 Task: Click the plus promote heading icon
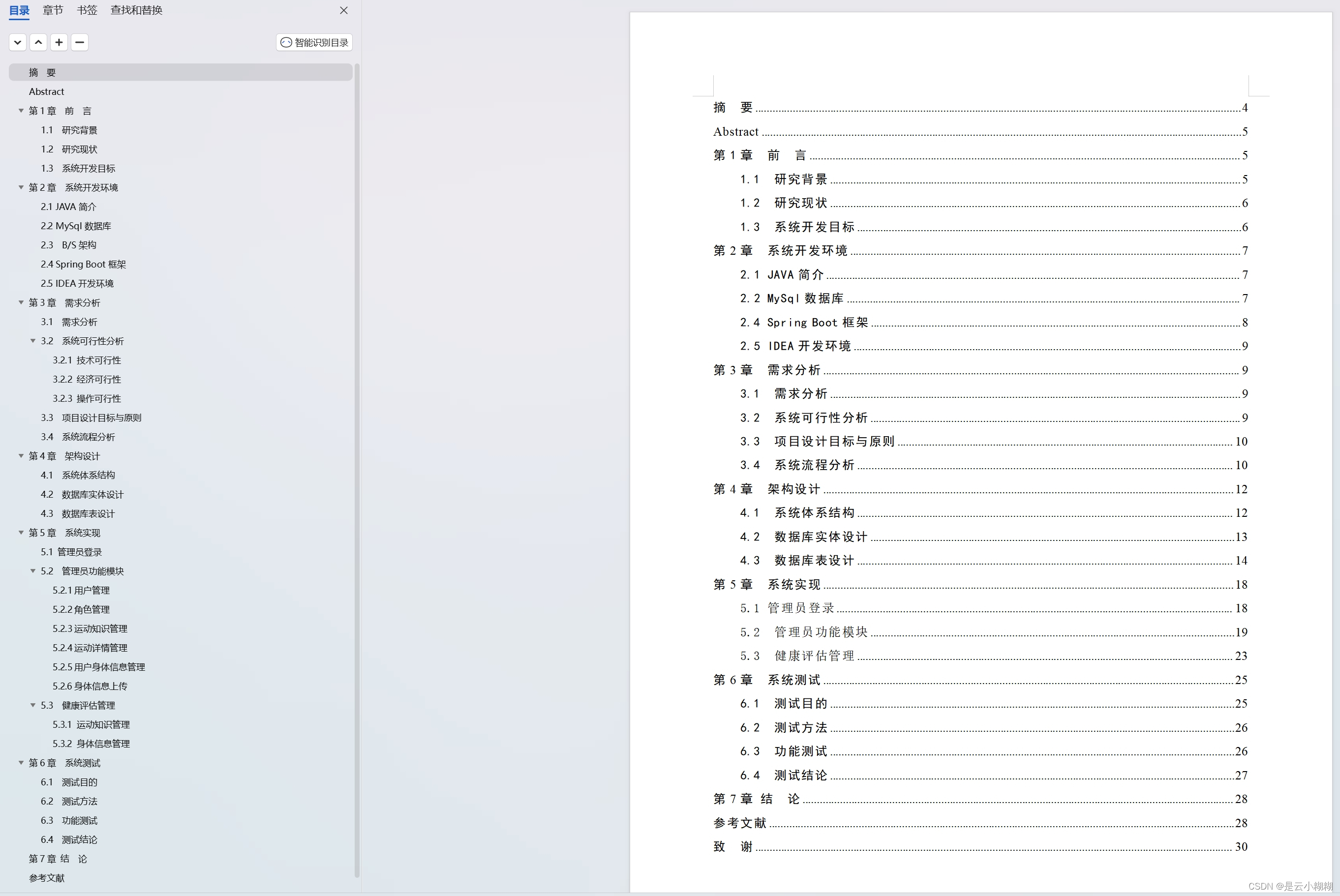pyautogui.click(x=59, y=42)
